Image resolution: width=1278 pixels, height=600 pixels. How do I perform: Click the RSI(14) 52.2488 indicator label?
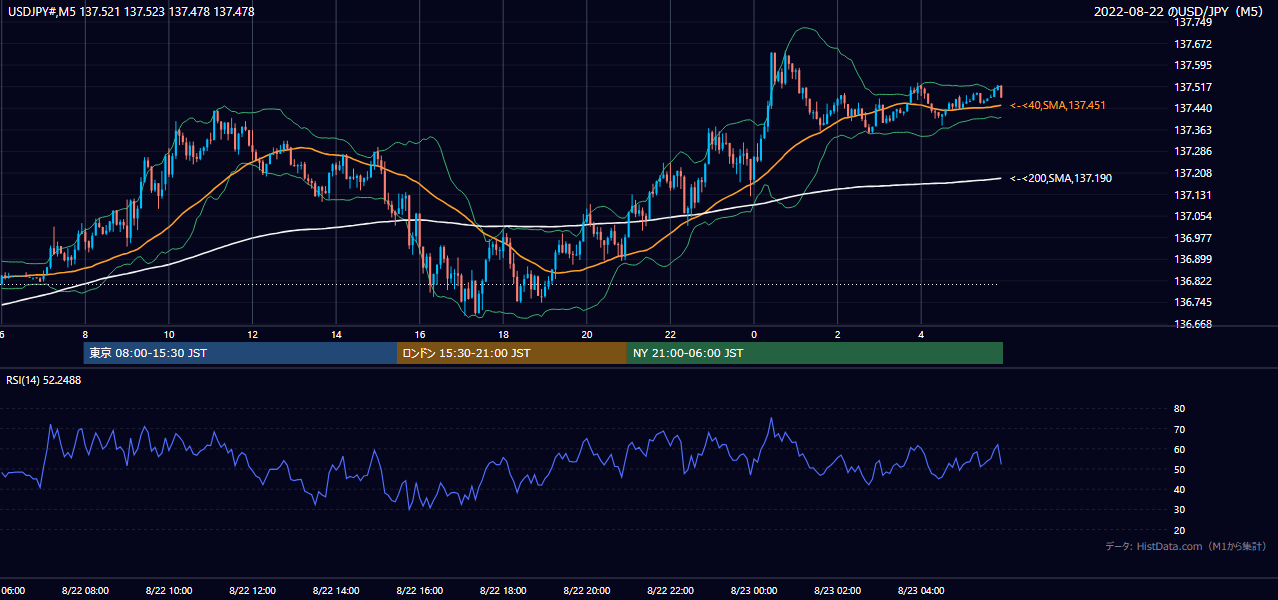(44, 380)
